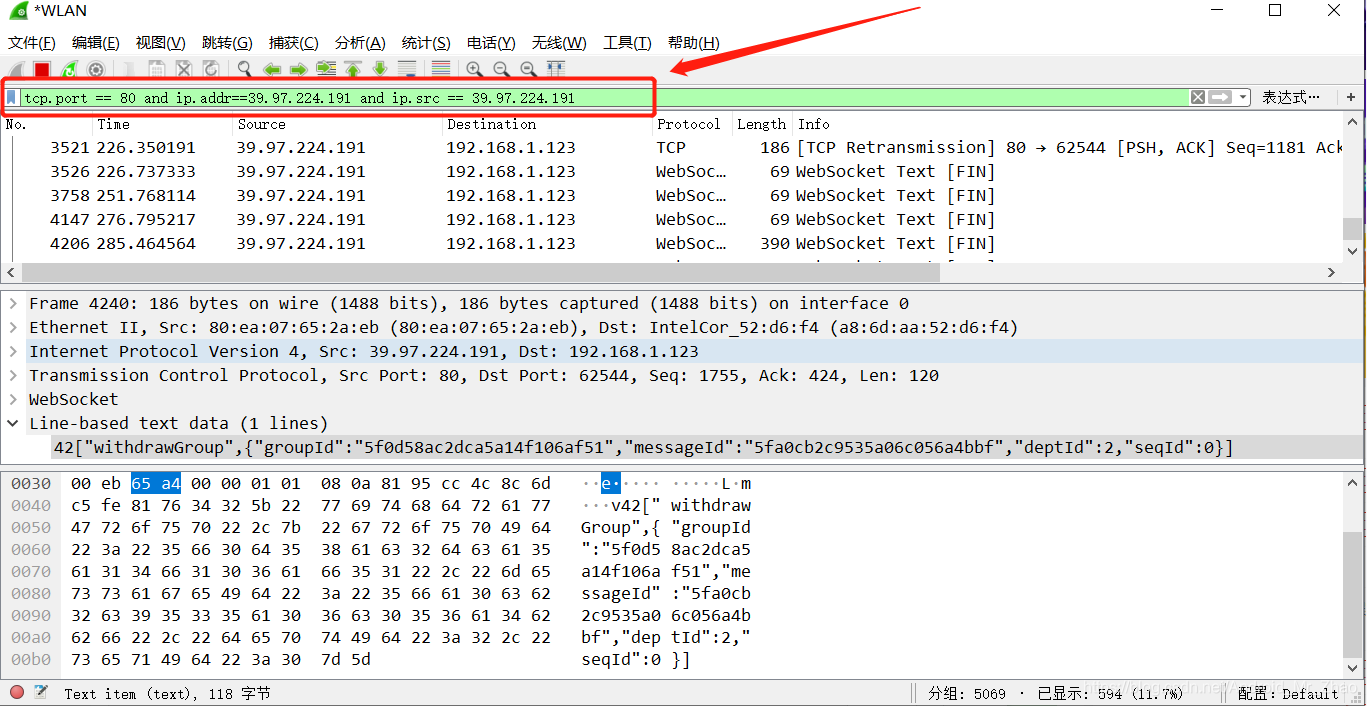Add a filter button with plus

1351,97
